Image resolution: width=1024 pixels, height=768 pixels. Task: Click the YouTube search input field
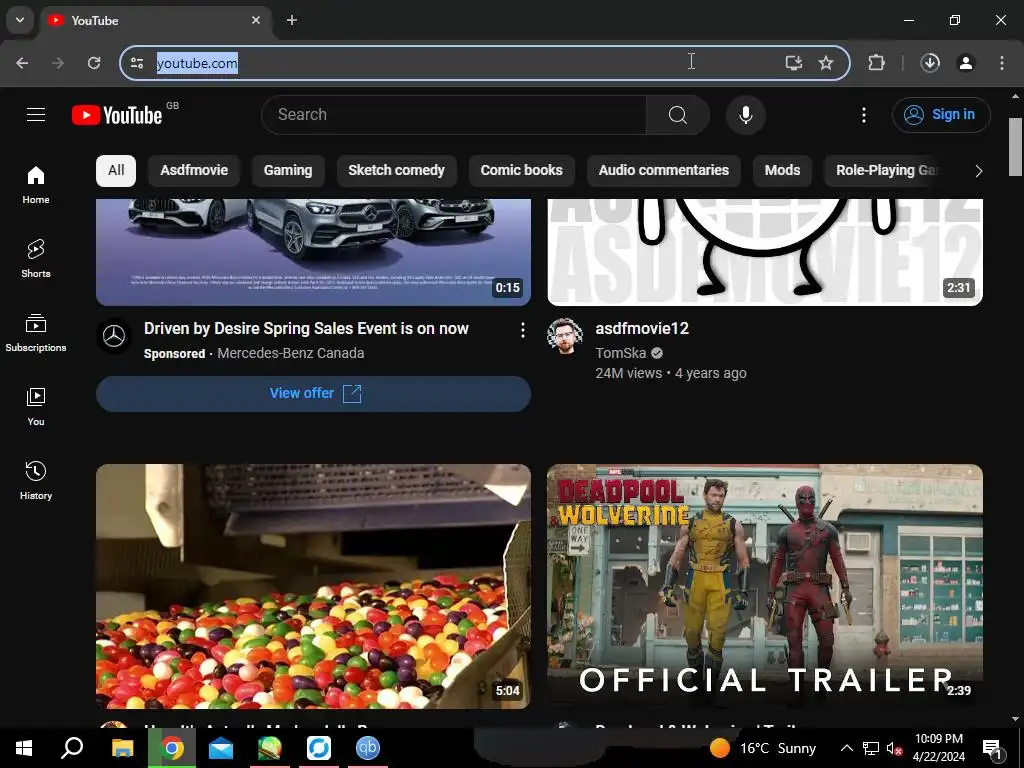click(x=454, y=115)
